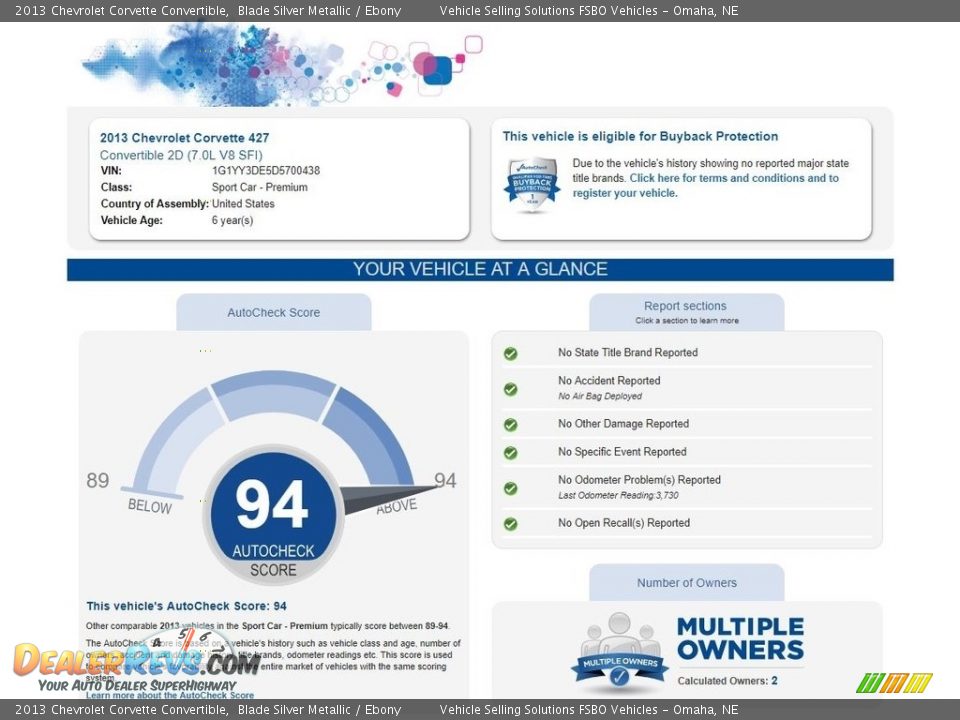This screenshot has height=720, width=960.
Task: Click Sport Car - Premium class value
Action: (x=260, y=187)
